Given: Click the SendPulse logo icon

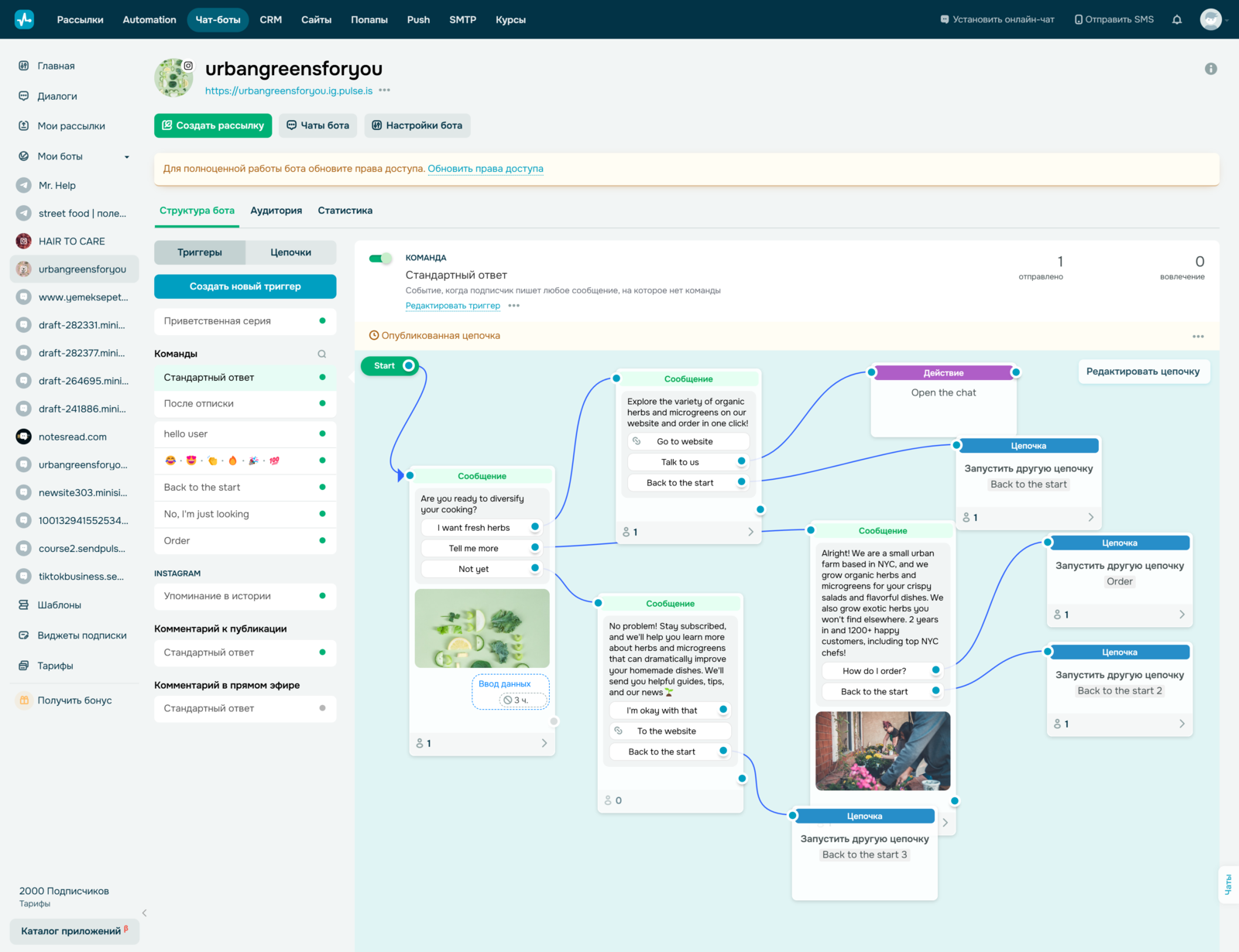Looking at the screenshot, I should (x=24, y=19).
